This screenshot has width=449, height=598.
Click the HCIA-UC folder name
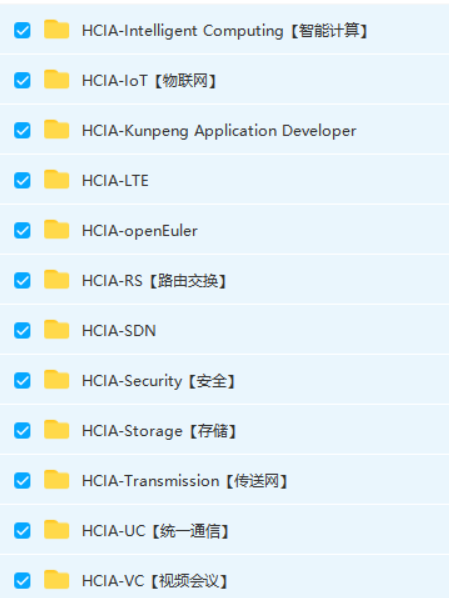pos(155,531)
